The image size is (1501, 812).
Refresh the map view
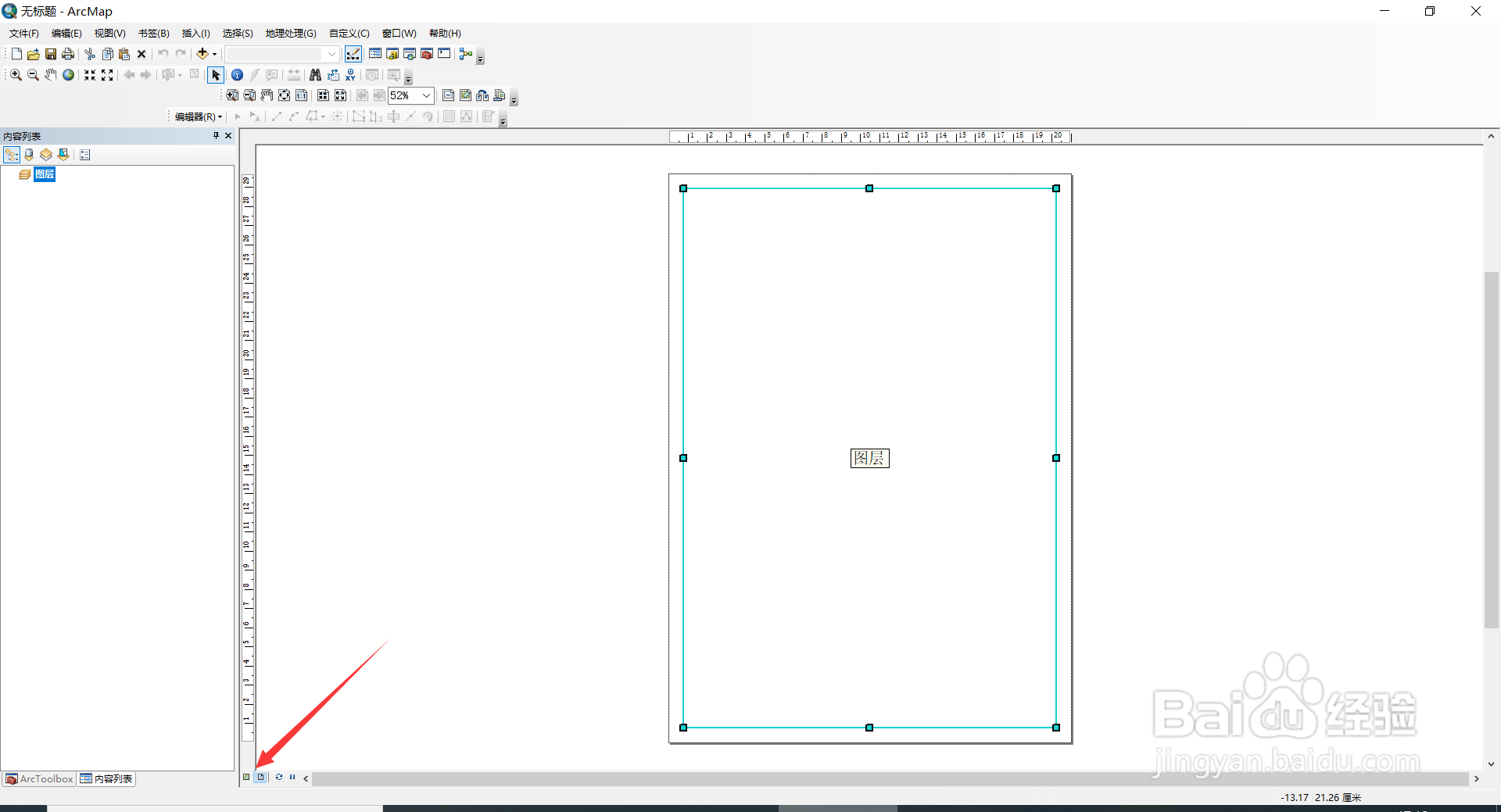(278, 777)
